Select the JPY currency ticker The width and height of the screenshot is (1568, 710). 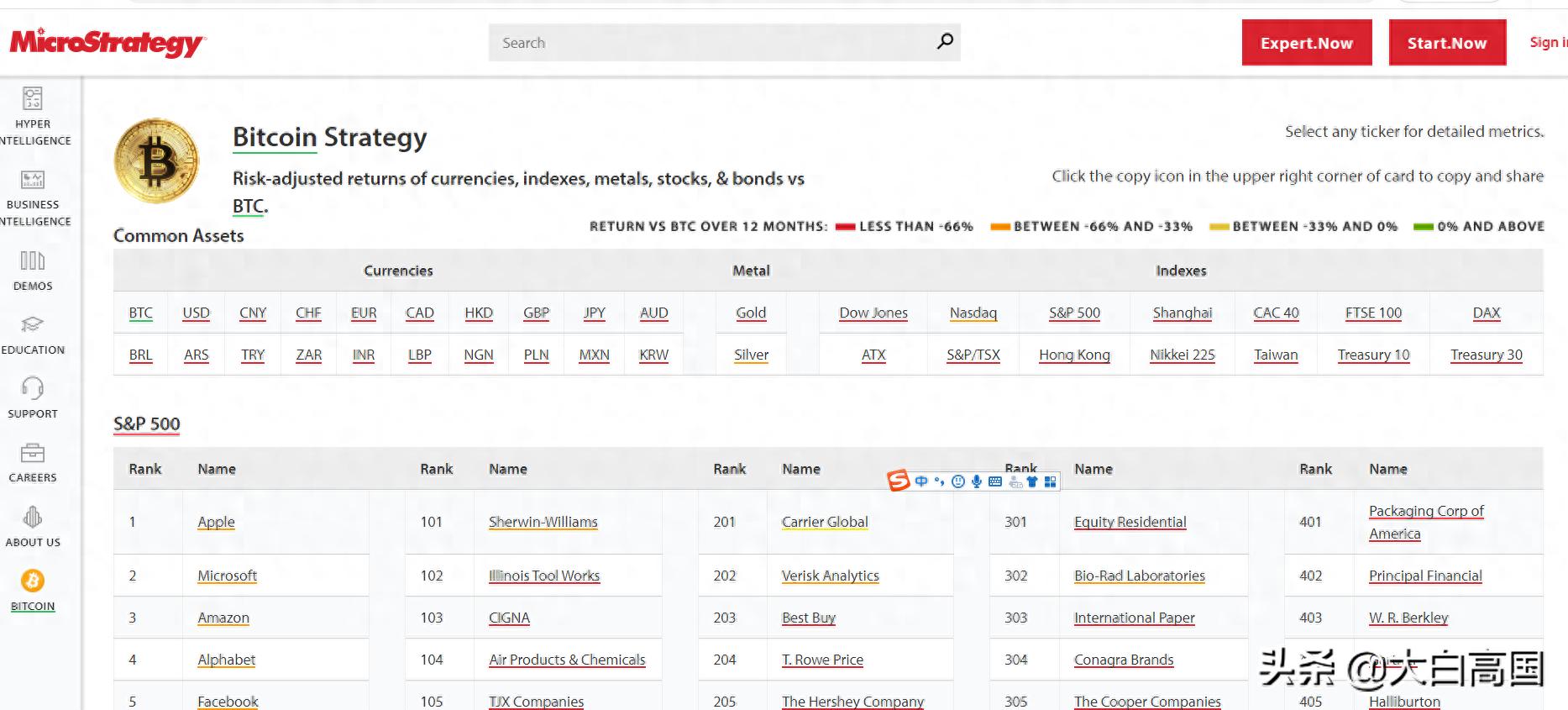(x=595, y=313)
